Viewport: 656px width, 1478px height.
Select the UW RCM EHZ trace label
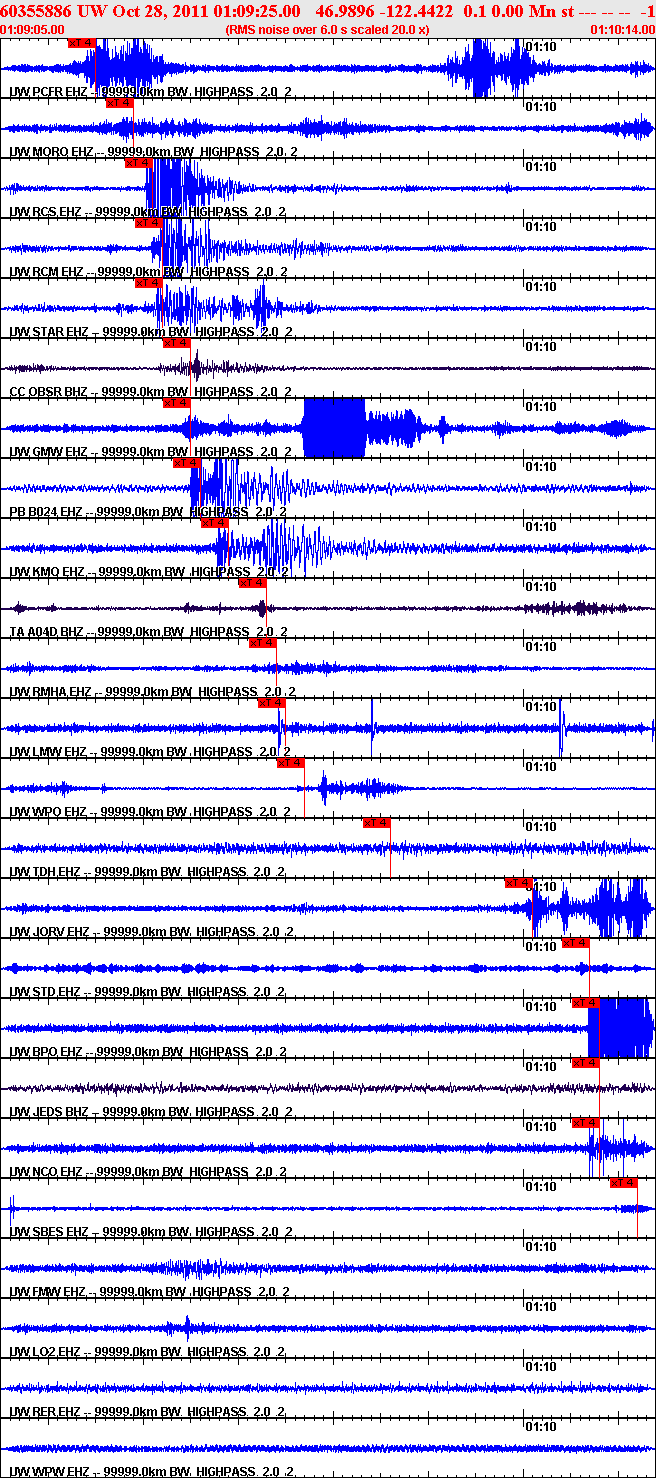(x=150, y=272)
